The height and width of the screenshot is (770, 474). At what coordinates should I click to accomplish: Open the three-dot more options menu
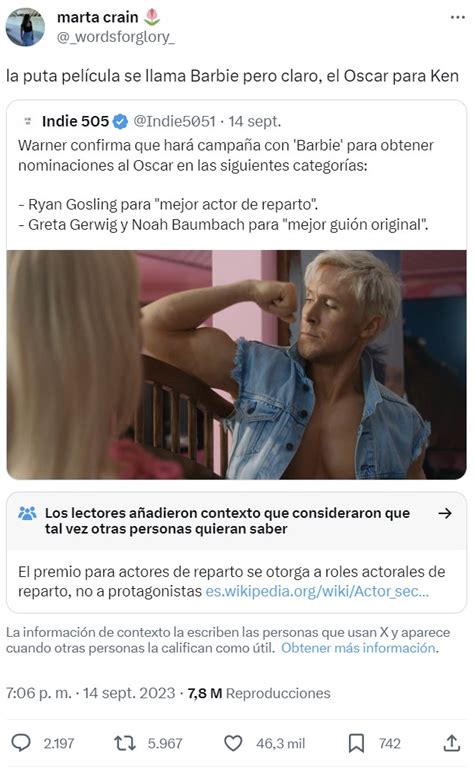pos(457,17)
